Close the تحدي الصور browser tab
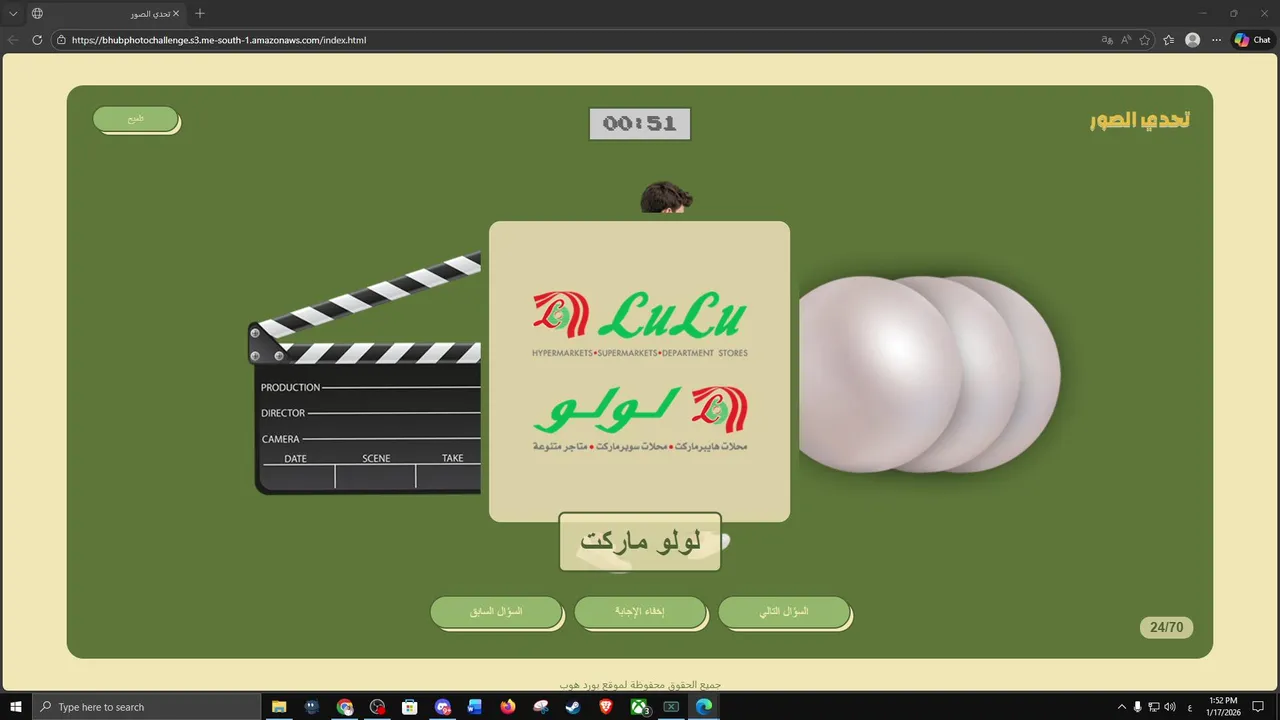The image size is (1280, 720). pyautogui.click(x=176, y=14)
